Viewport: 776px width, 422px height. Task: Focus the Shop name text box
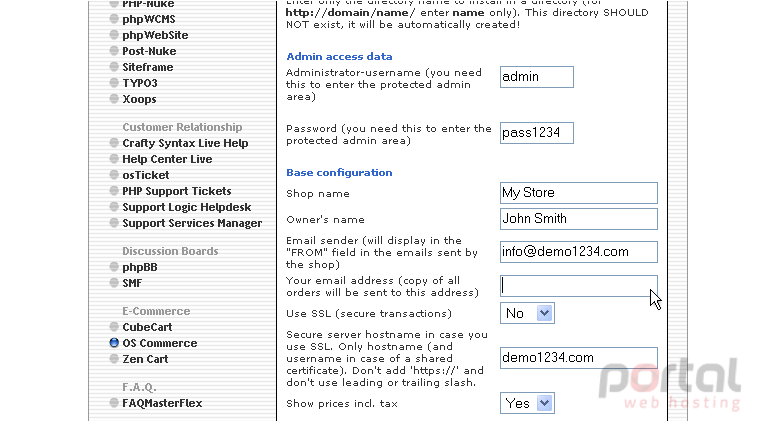(x=579, y=192)
